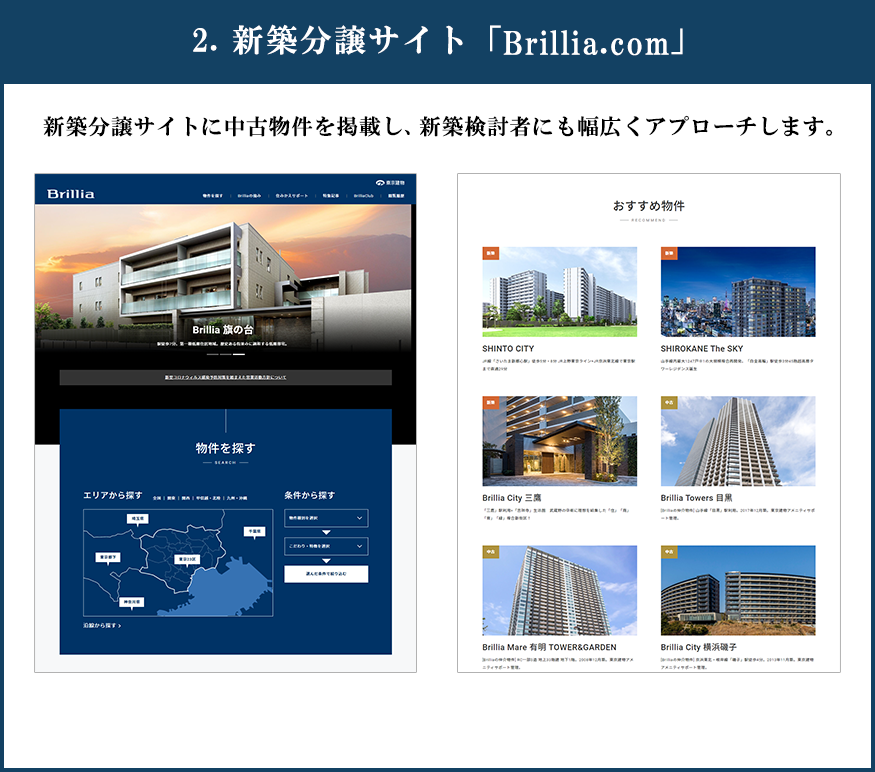Click the 埼玉県 label on the map
The image size is (875, 772).
click(137, 519)
